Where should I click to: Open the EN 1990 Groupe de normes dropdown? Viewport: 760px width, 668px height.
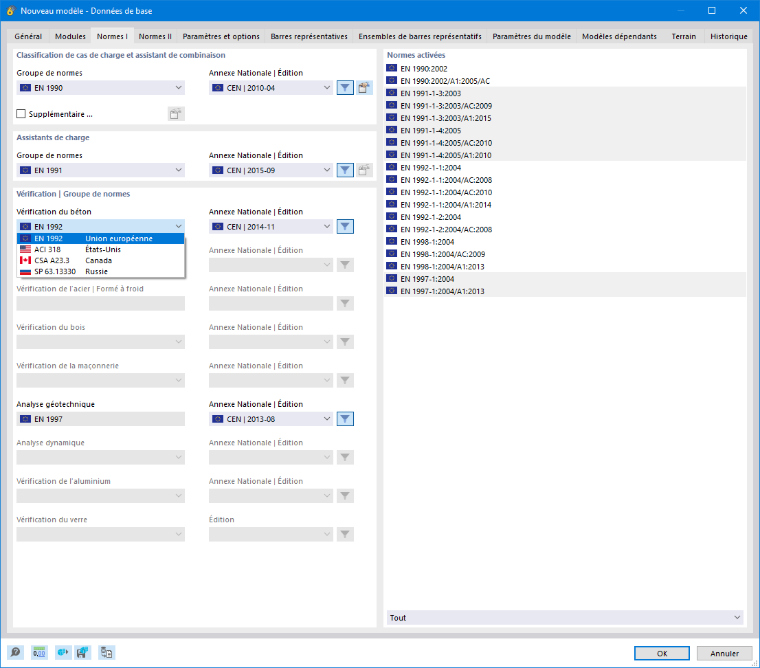[x=101, y=88]
